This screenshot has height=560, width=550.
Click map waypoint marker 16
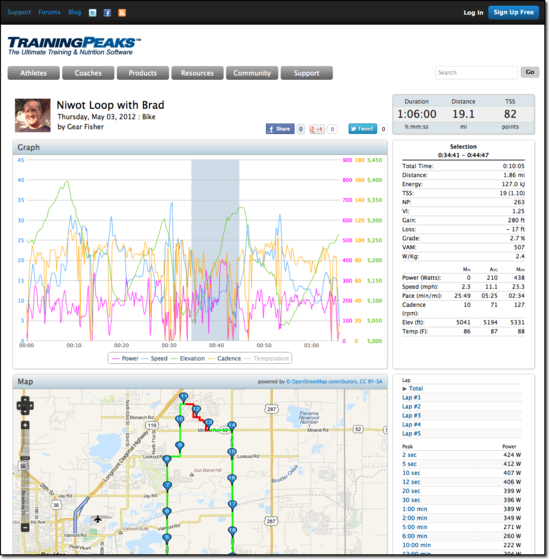pos(232,479)
